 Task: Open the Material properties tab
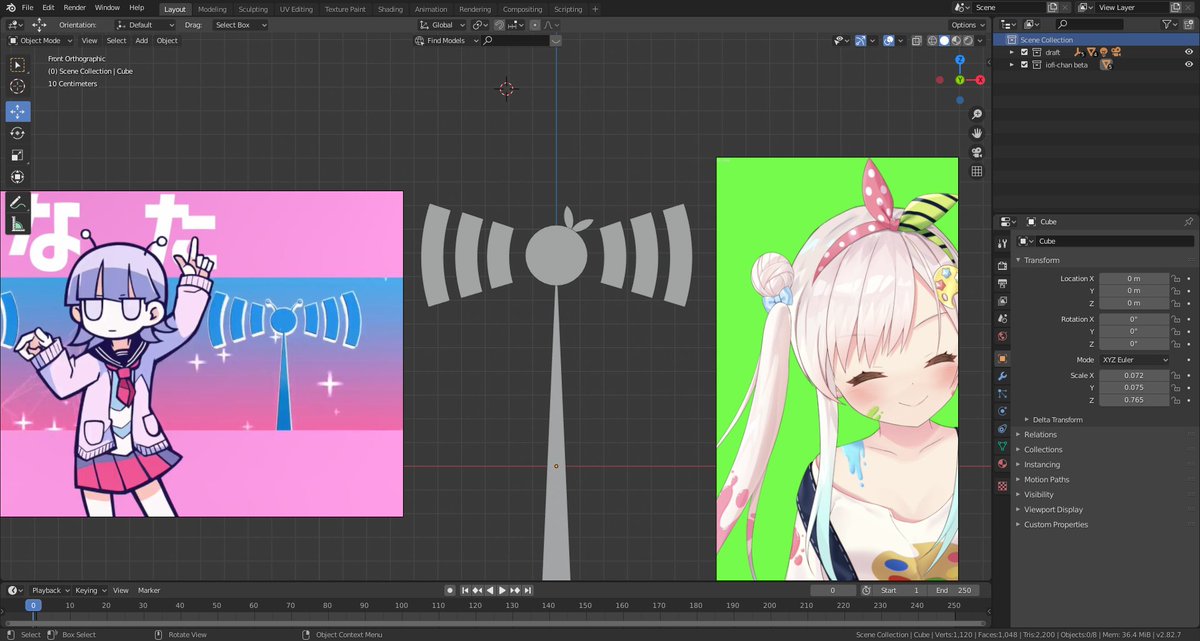[1002, 464]
